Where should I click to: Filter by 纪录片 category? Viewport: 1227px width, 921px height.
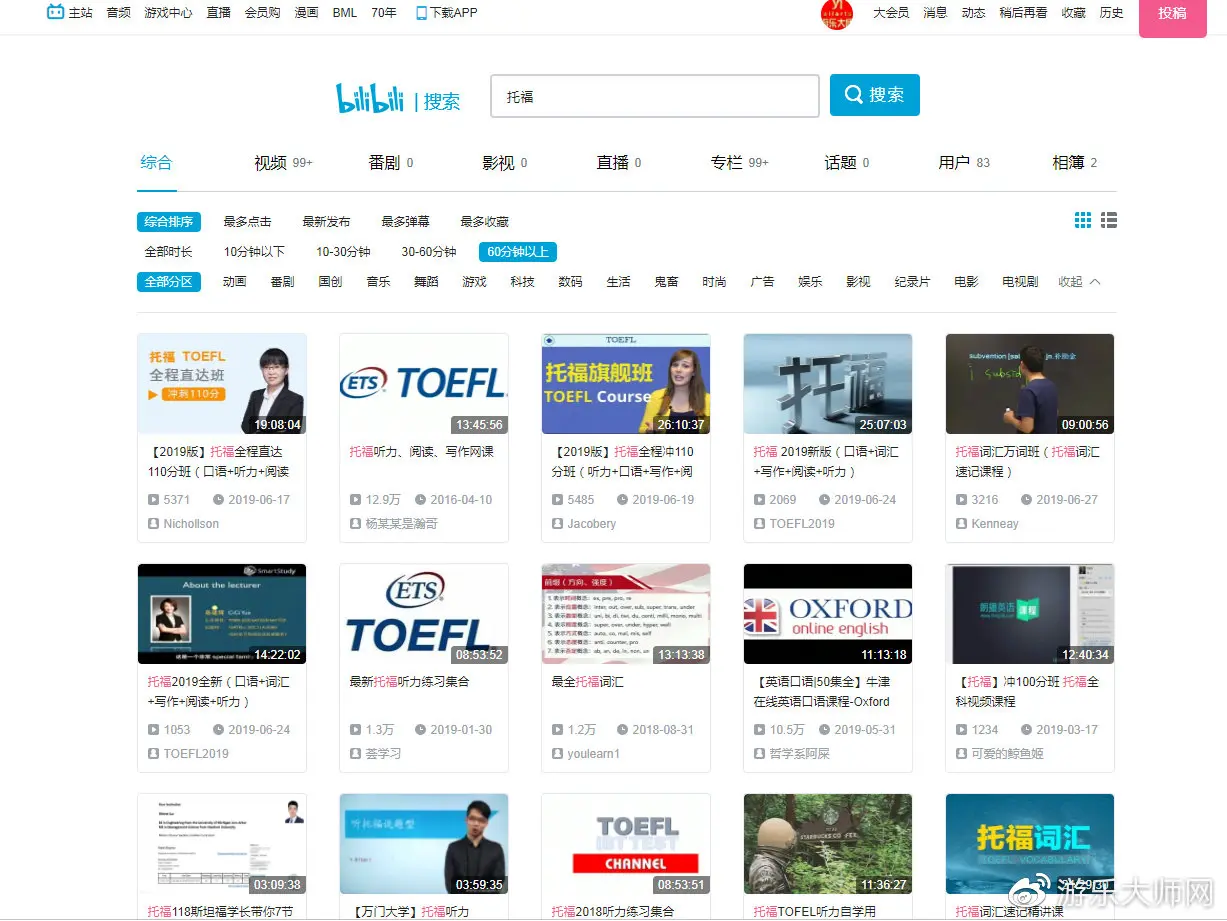tap(912, 282)
